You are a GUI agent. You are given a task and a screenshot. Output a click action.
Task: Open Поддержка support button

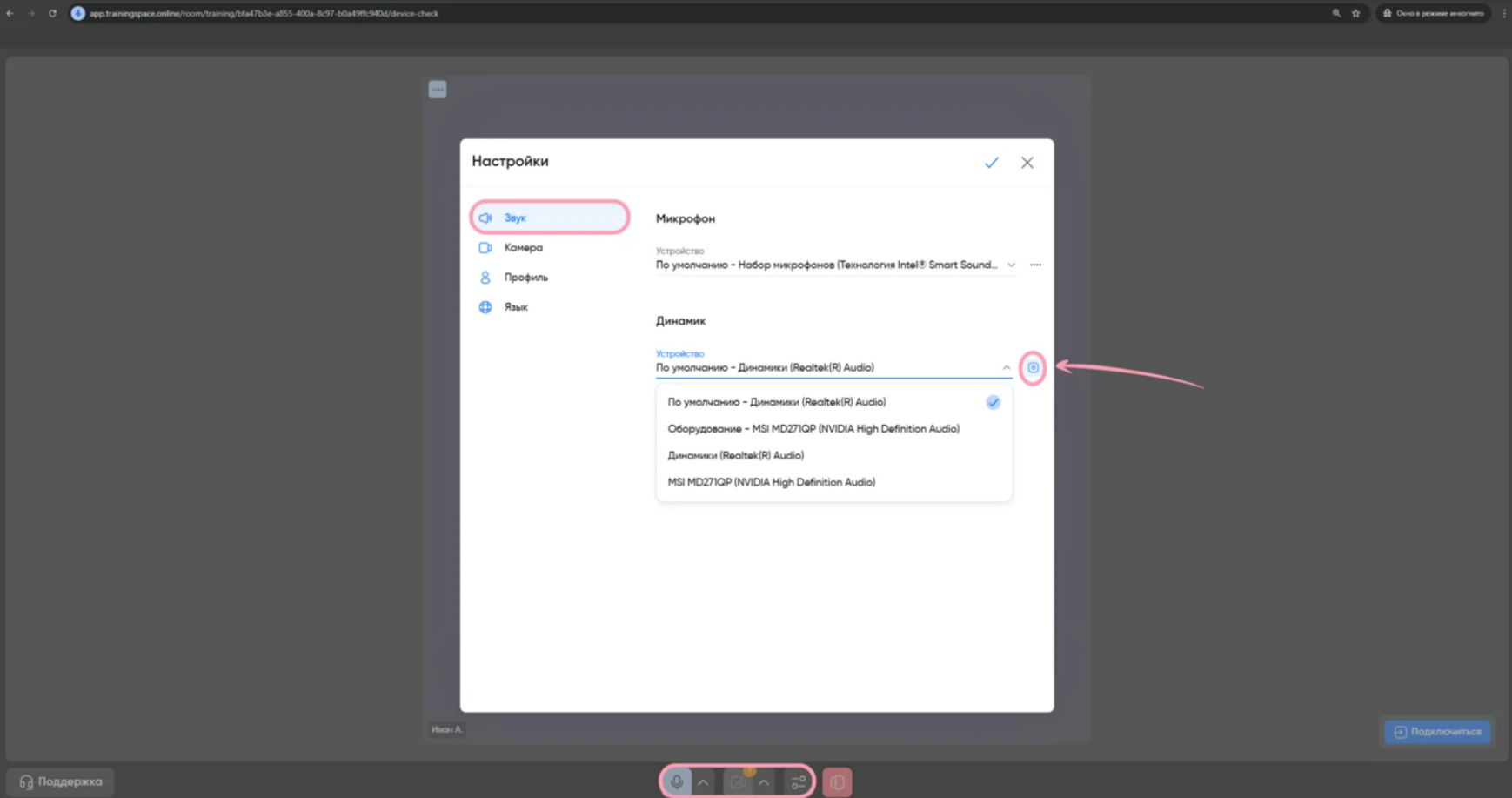(61, 781)
